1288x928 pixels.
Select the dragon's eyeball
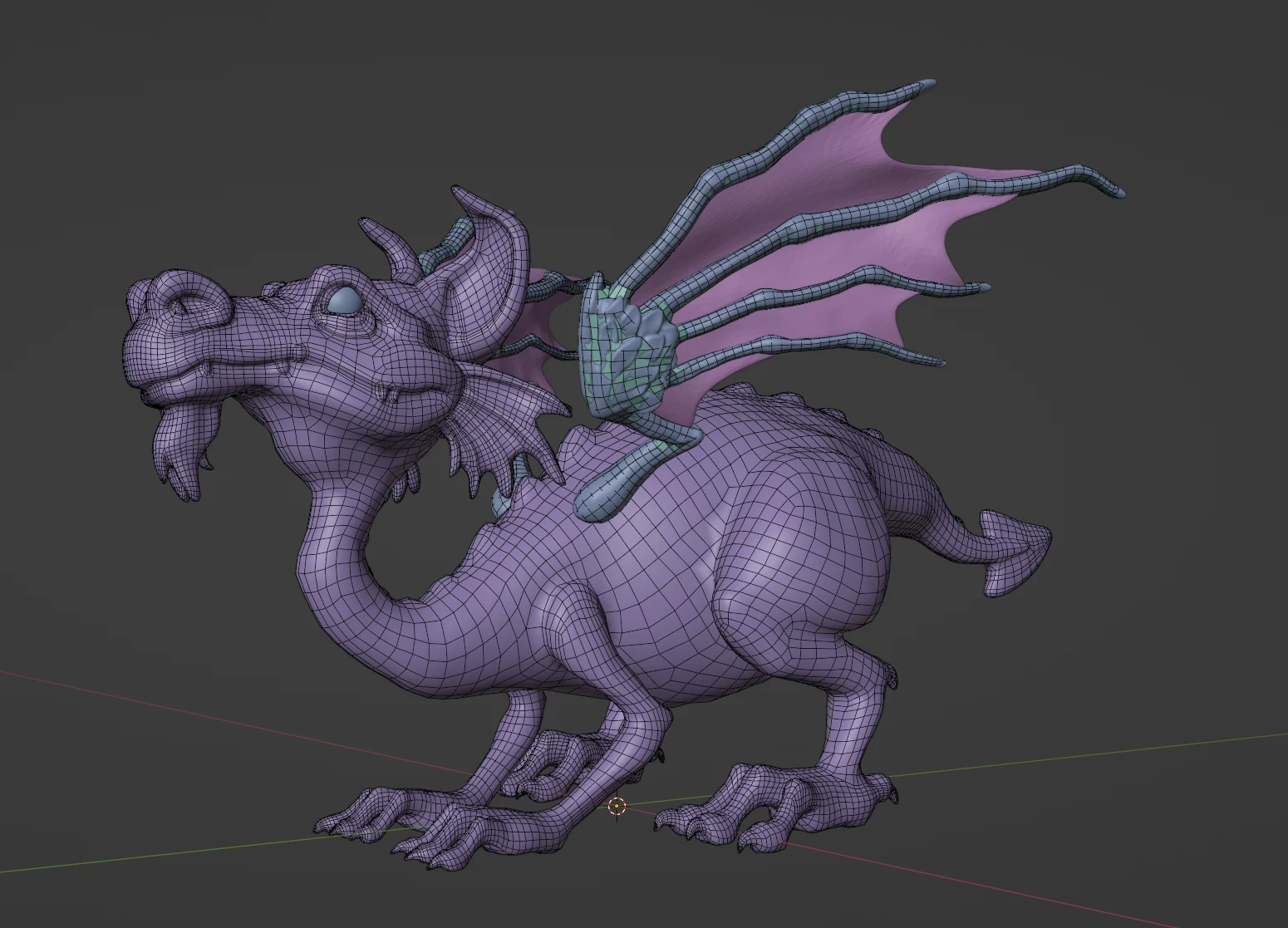coord(345,301)
